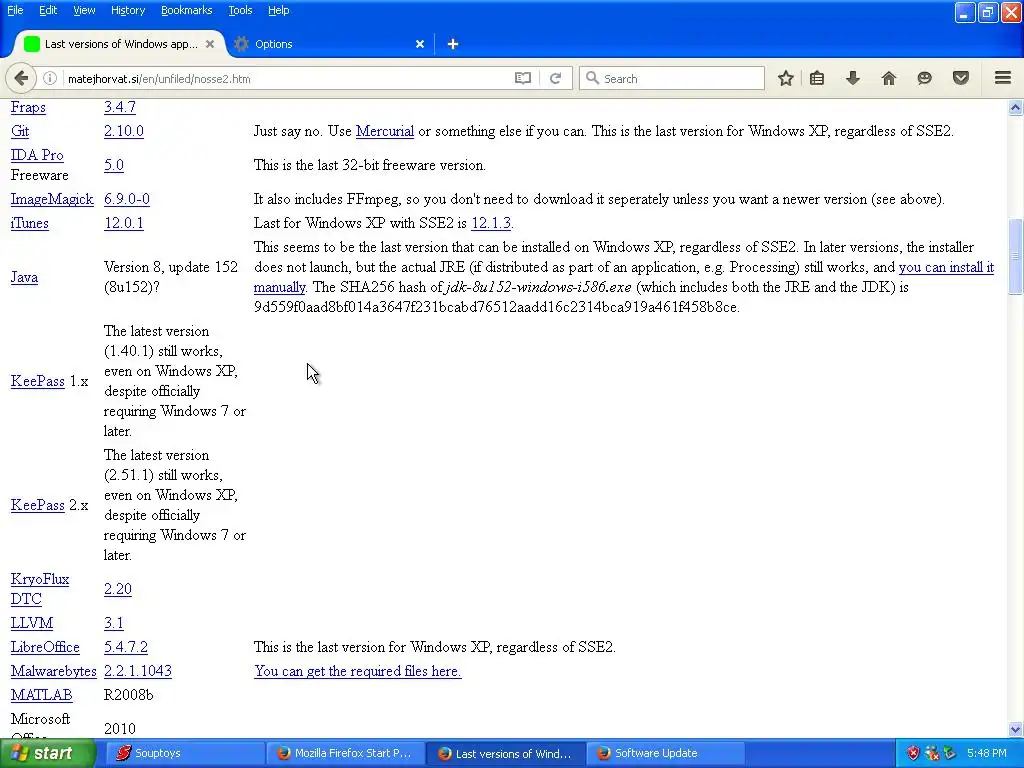Click the green favicon of the first tab
The image size is (1024, 768).
tap(31, 44)
